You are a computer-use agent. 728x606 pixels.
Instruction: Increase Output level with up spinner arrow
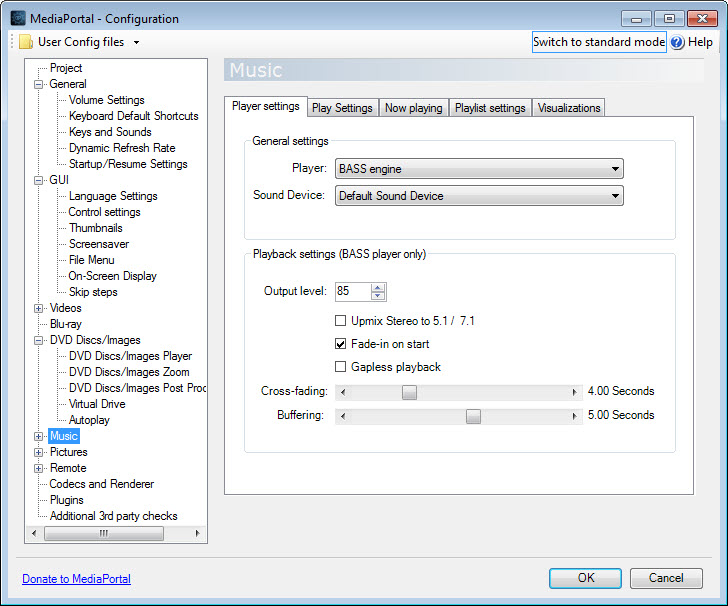[x=378, y=287]
